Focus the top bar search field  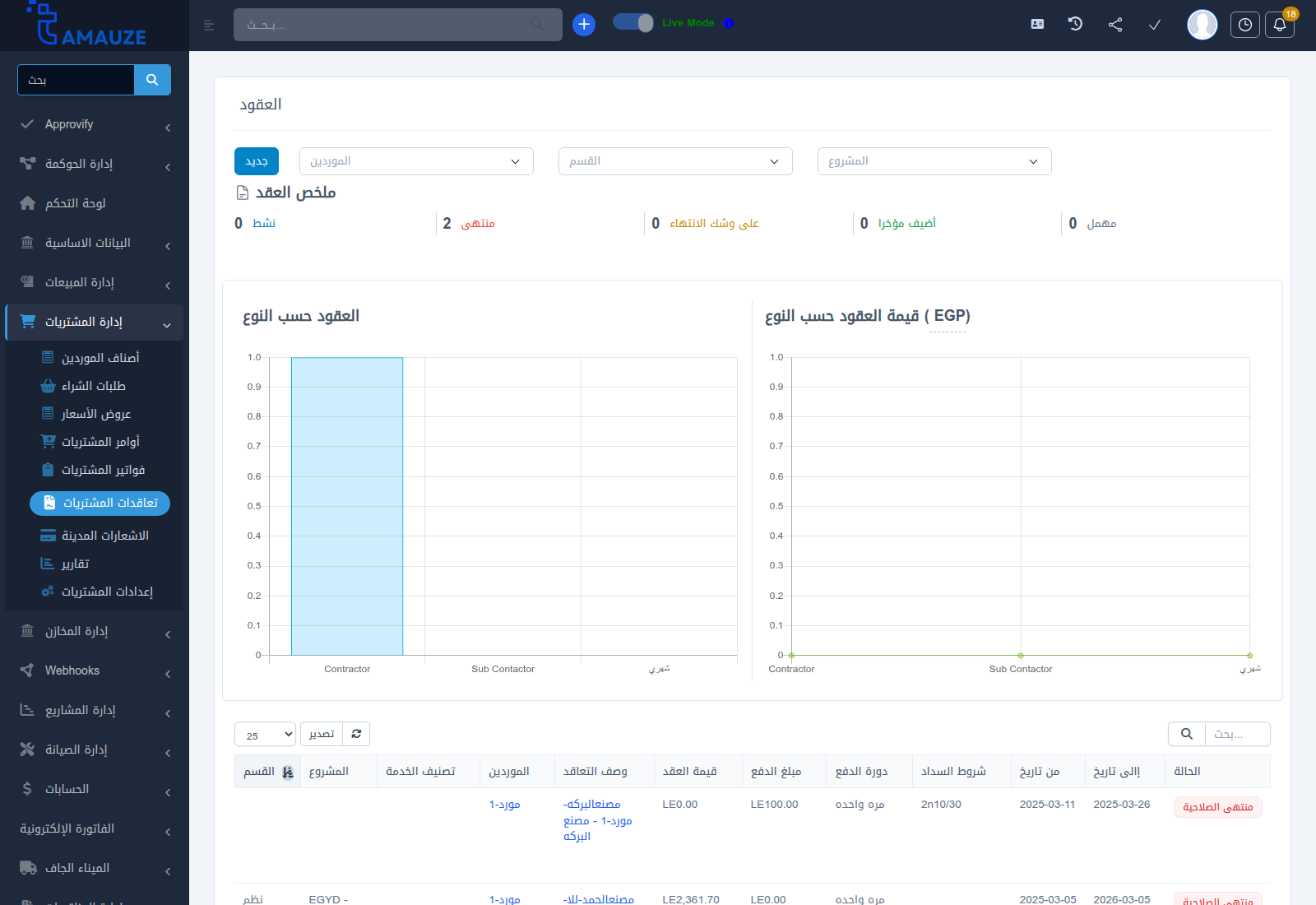click(x=397, y=25)
